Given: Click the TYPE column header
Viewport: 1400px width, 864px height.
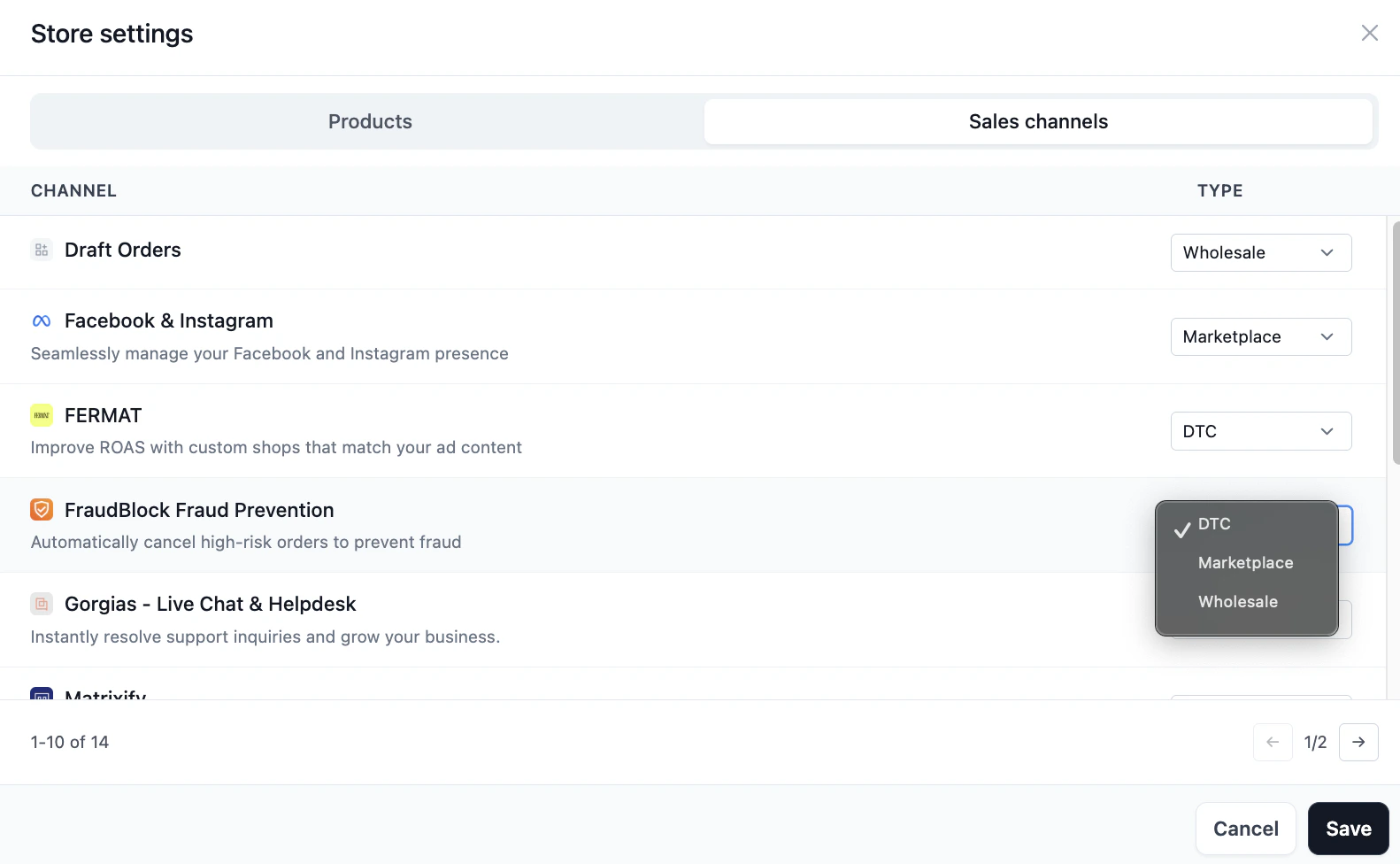Looking at the screenshot, I should pyautogui.click(x=1219, y=190).
